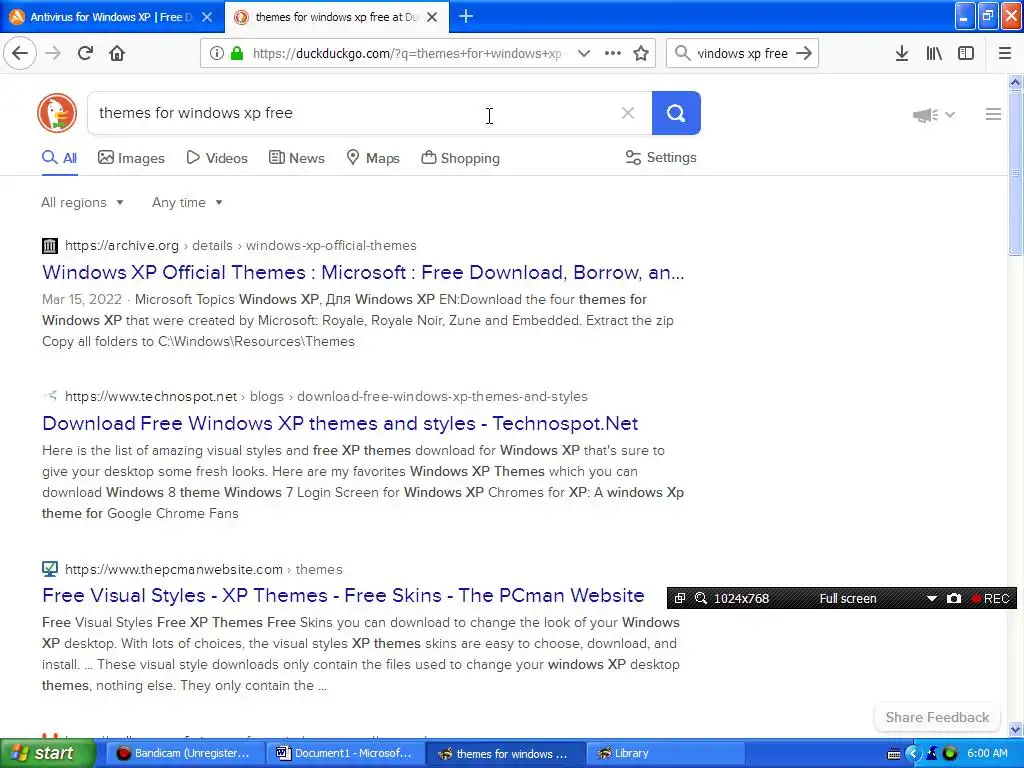
Task: Switch to Videos results
Action: pyautogui.click(x=217, y=158)
